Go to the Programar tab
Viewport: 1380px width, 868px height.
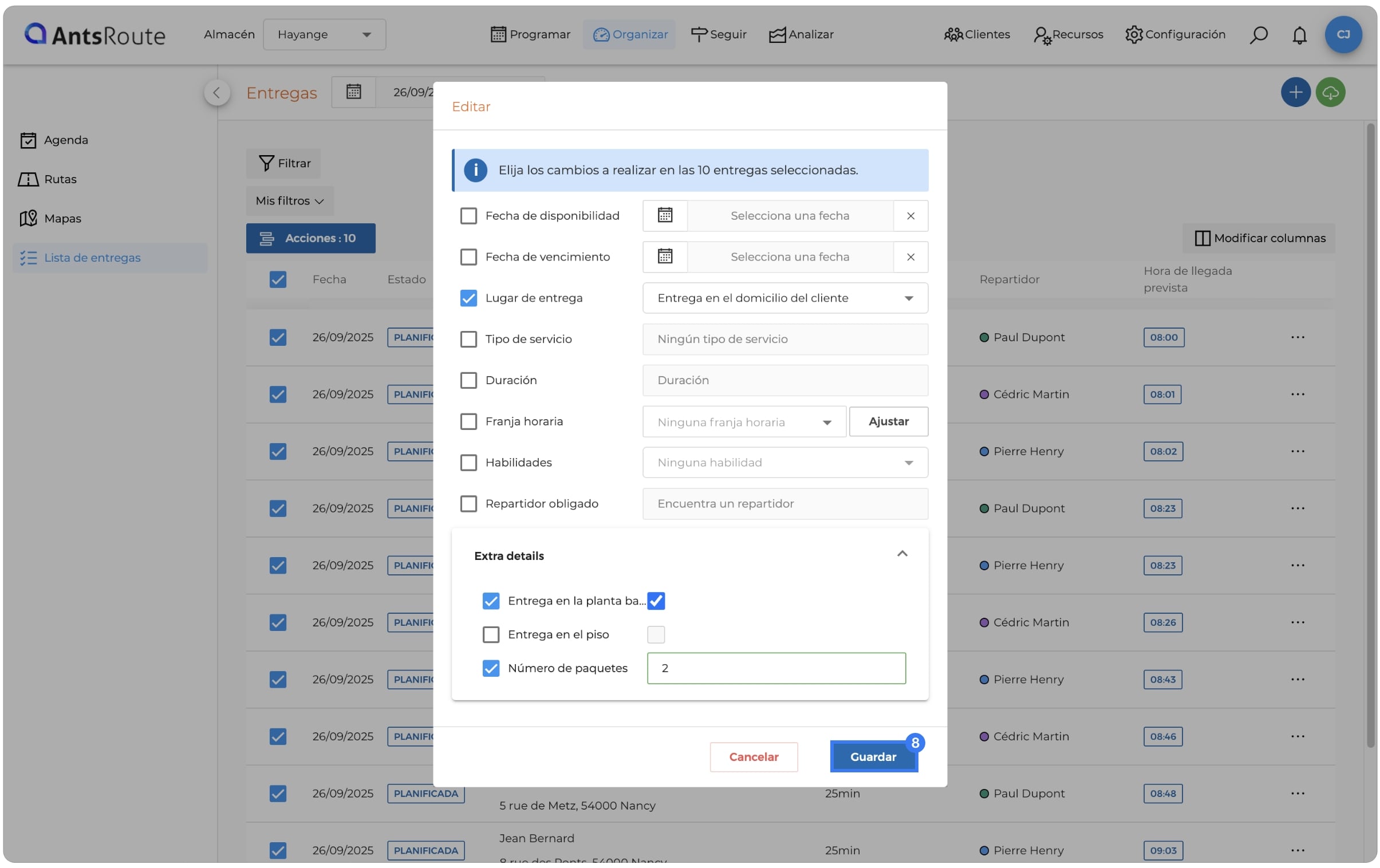pyautogui.click(x=530, y=34)
